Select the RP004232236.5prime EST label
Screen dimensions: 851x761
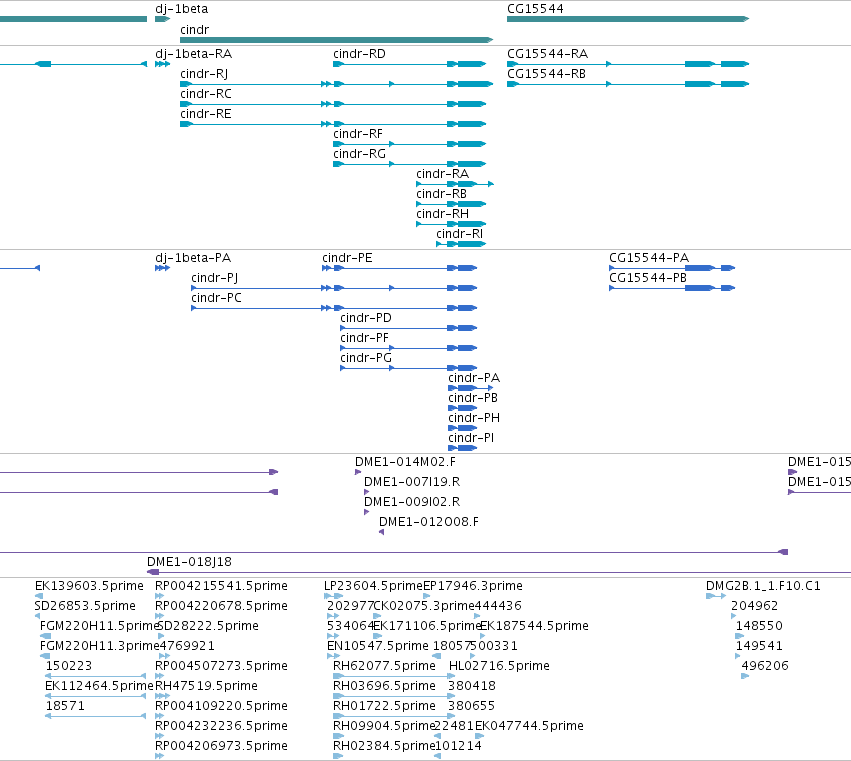221,726
